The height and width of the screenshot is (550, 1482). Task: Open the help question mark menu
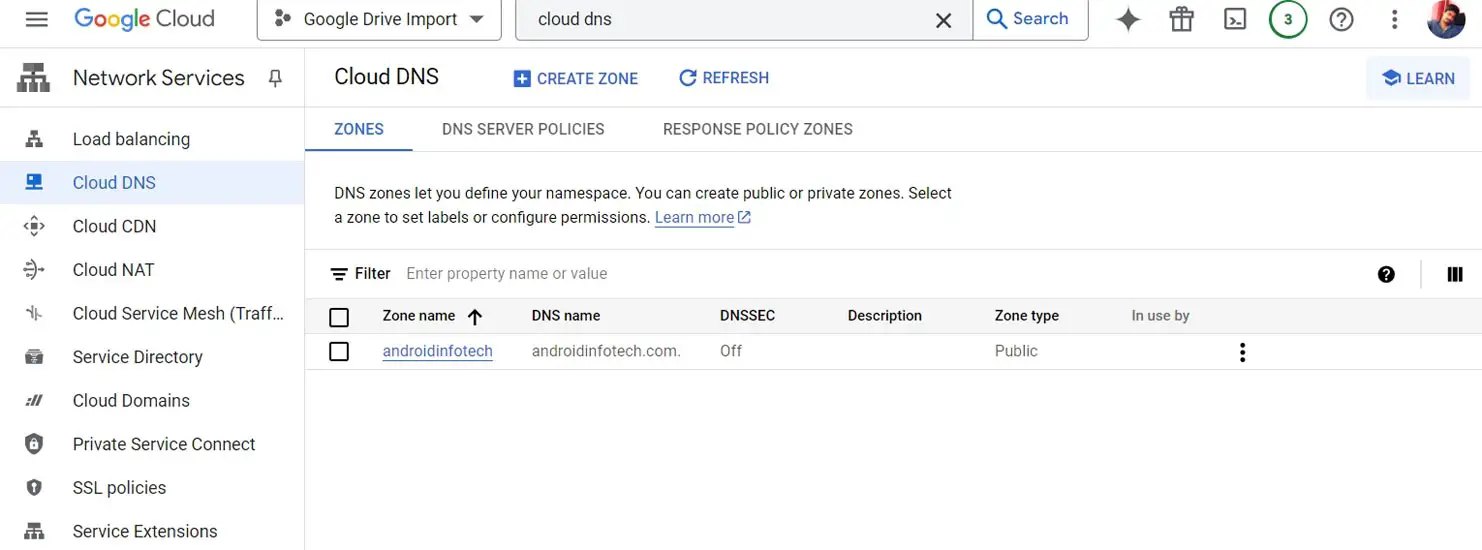tap(1341, 19)
